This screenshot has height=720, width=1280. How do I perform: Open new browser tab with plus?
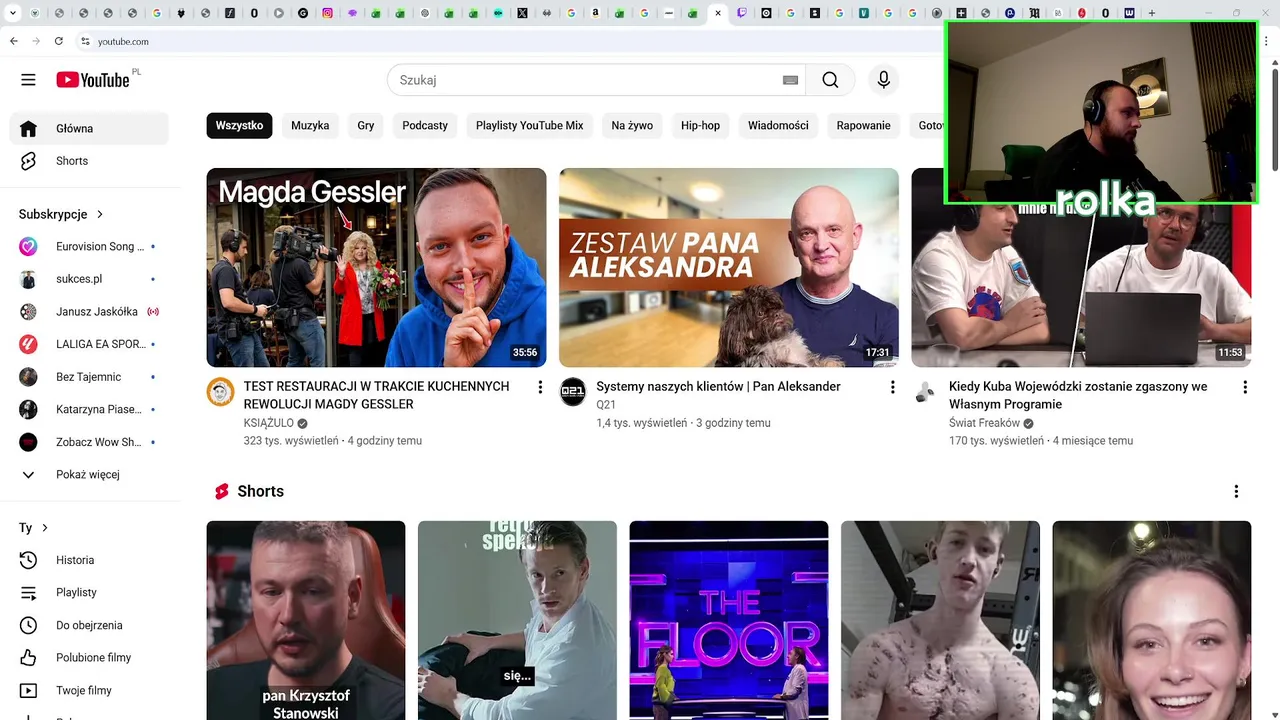(x=1151, y=13)
